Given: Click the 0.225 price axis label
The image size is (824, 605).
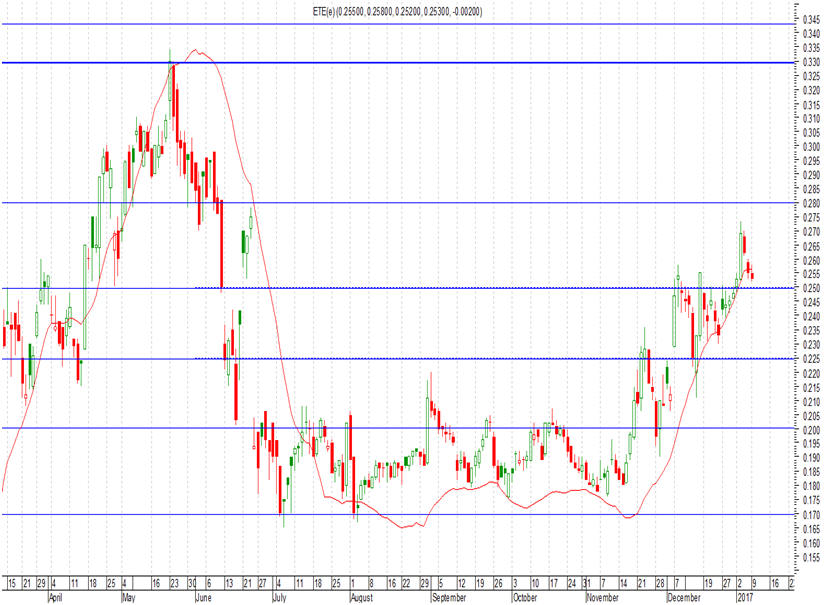Looking at the screenshot, I should coord(811,359).
